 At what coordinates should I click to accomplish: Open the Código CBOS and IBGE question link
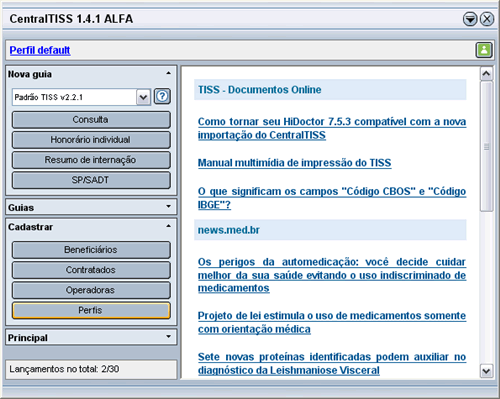(332, 198)
